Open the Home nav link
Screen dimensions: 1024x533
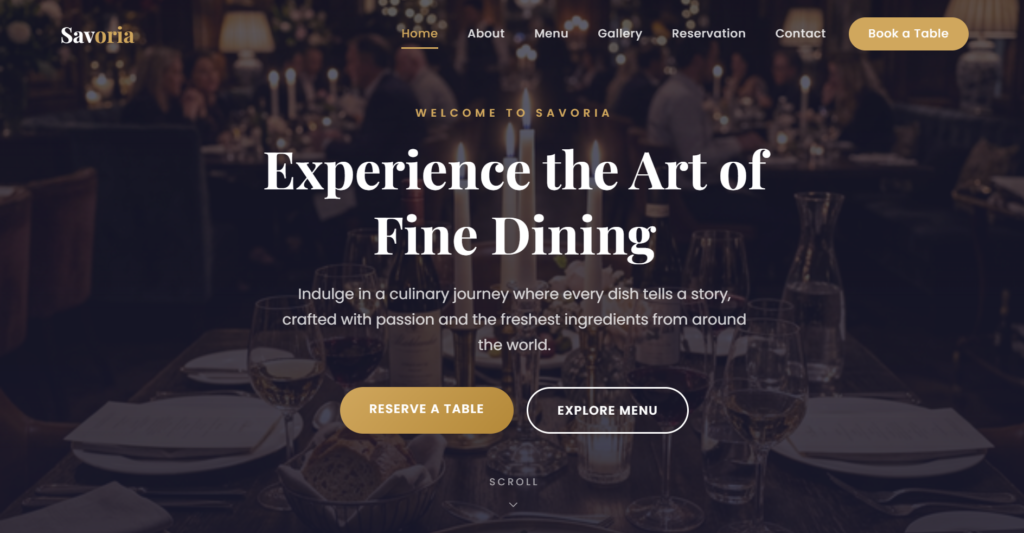point(419,33)
